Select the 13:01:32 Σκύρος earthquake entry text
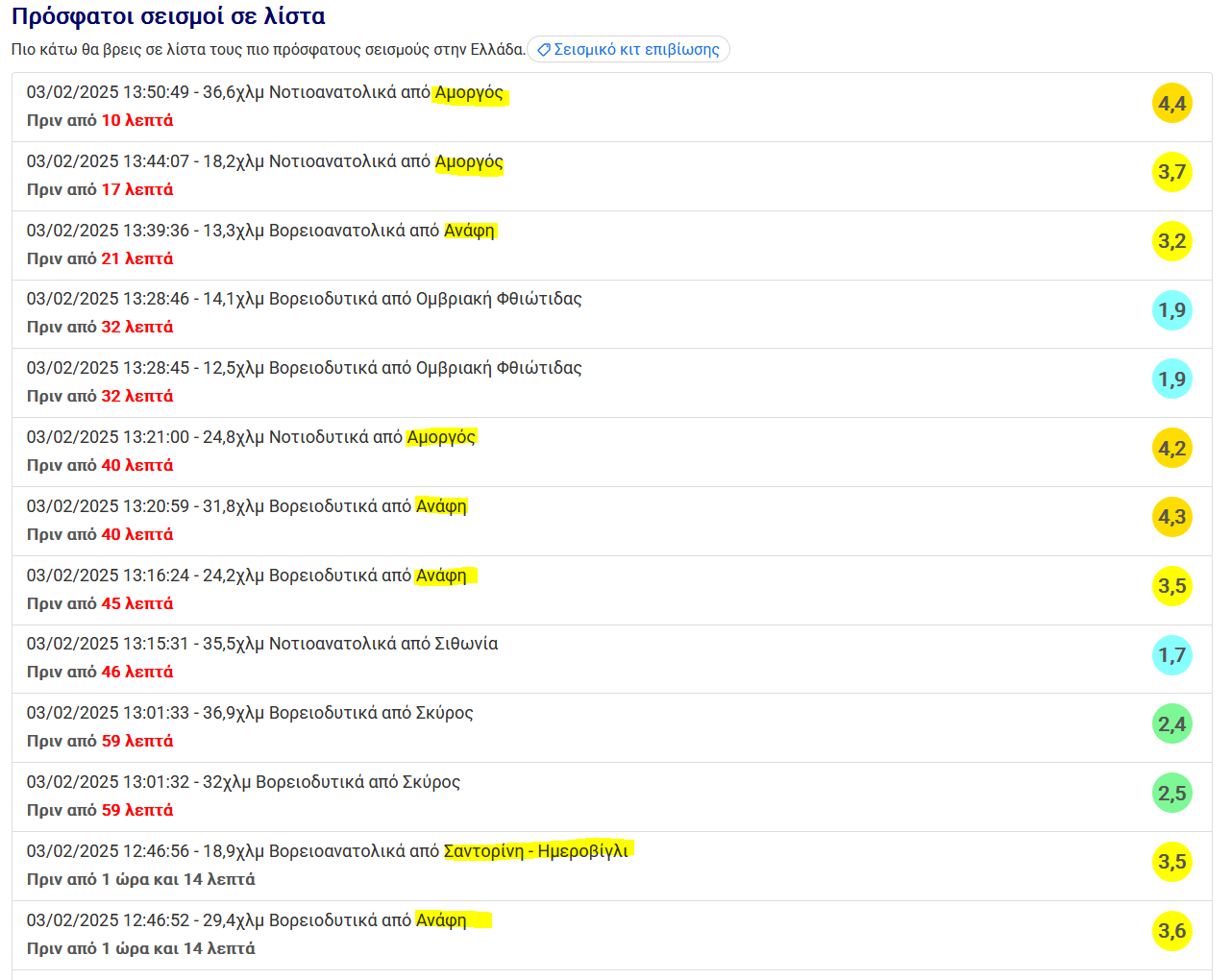Image resolution: width=1232 pixels, height=980 pixels. tap(244, 782)
